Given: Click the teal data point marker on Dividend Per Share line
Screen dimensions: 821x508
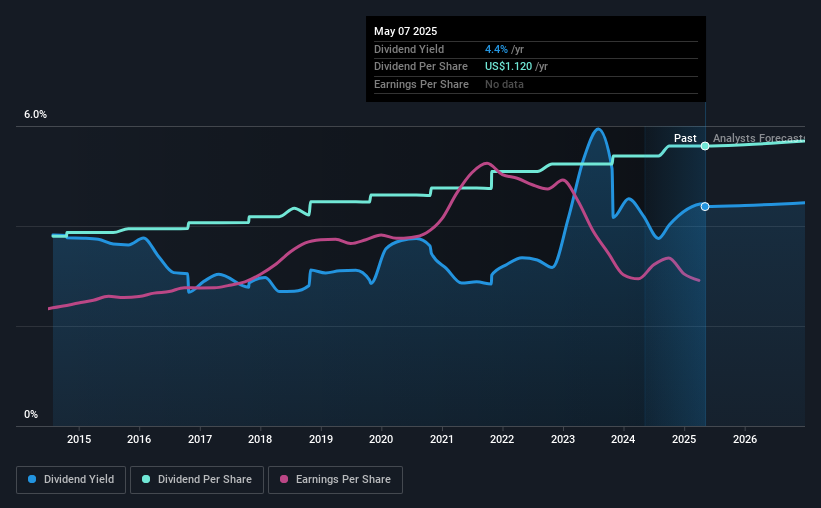Looking at the screenshot, I should [705, 146].
